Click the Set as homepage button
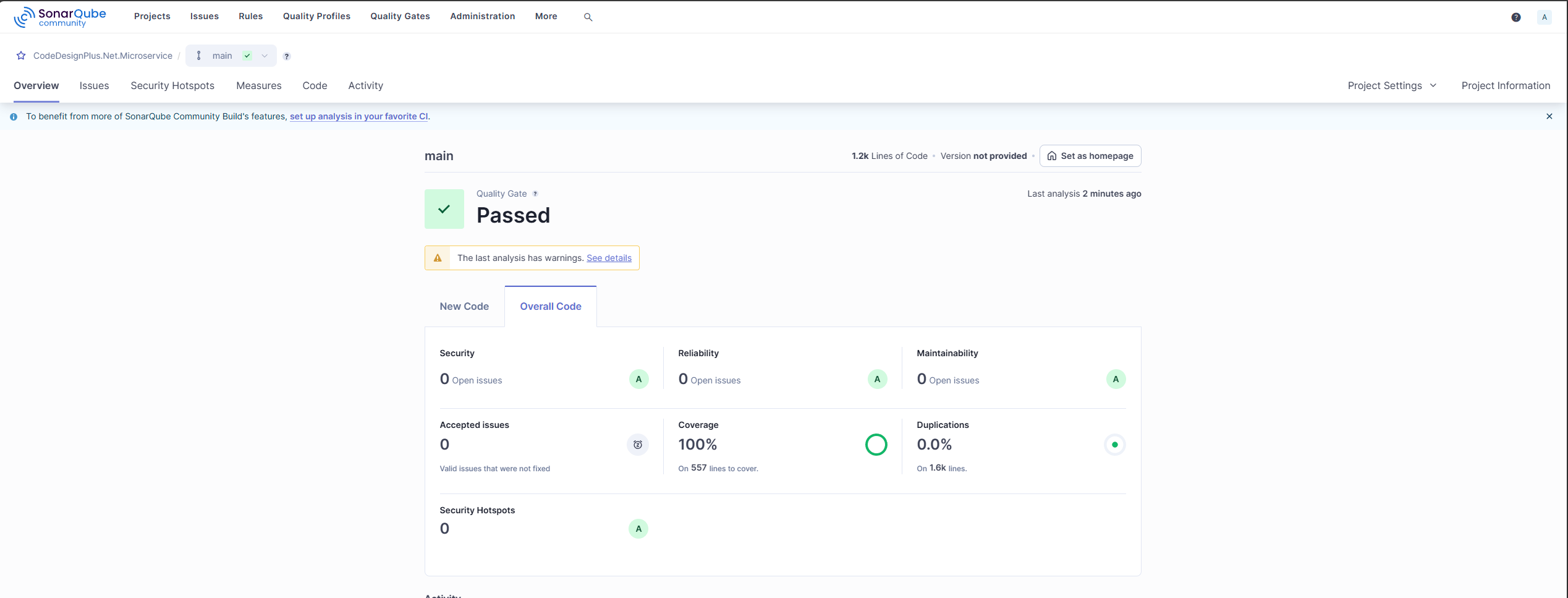Viewport: 1568px width, 598px height. [1090, 156]
